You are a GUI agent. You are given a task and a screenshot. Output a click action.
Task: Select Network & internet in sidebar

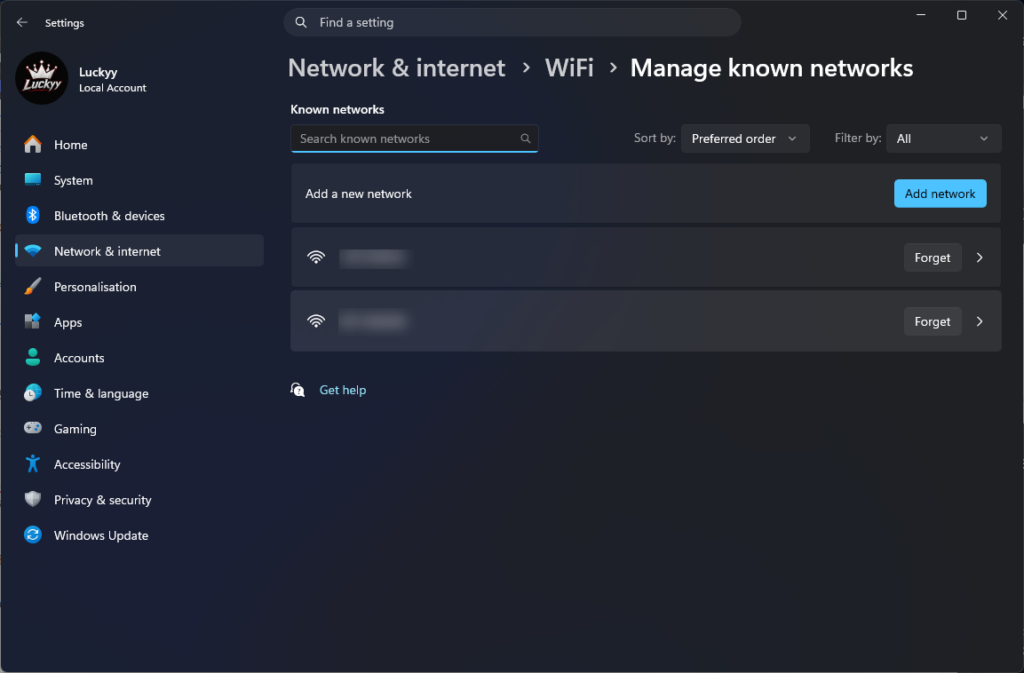pyautogui.click(x=139, y=251)
